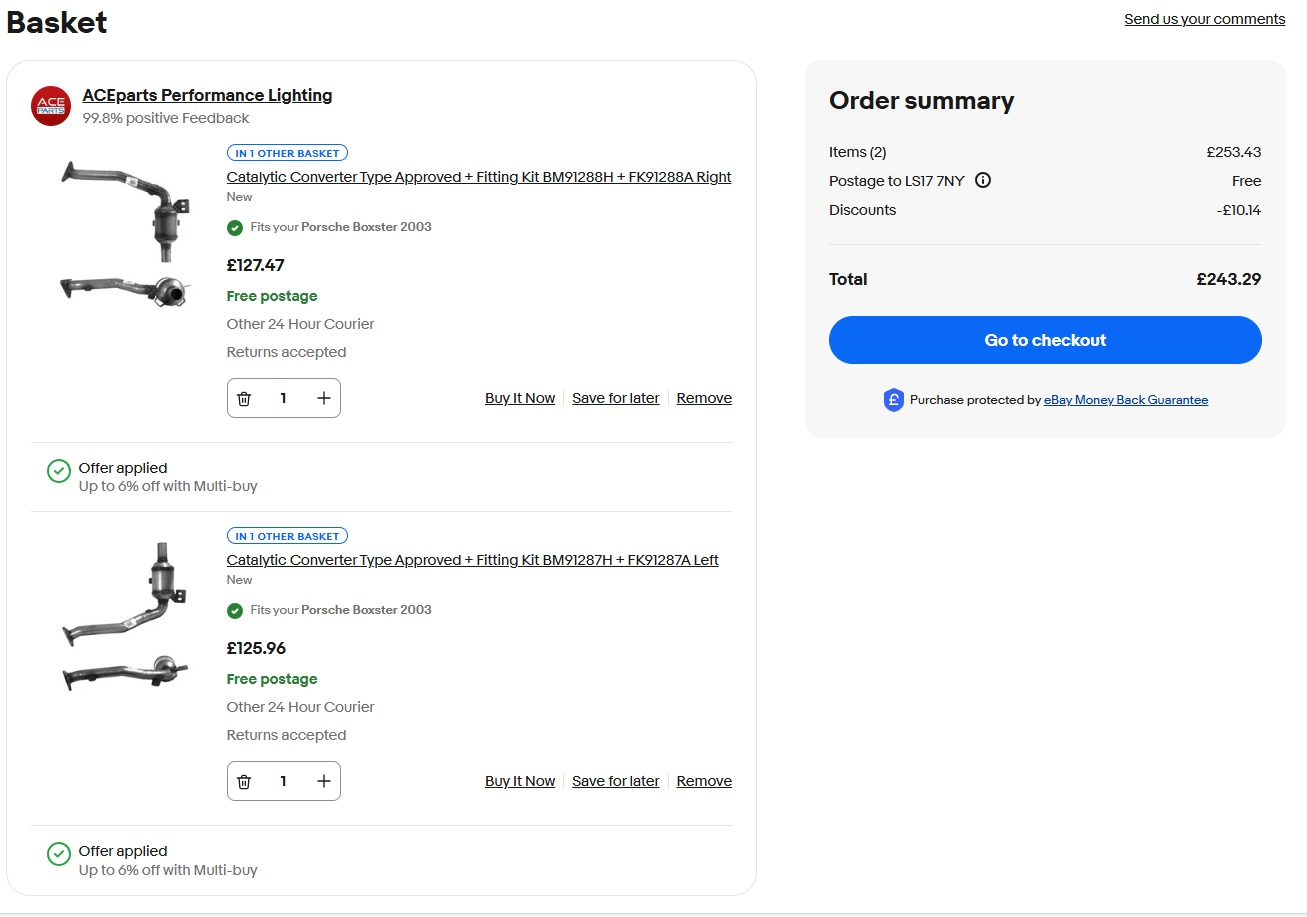The width and height of the screenshot is (1307, 917).
Task: Open the ACEparts Performance Lighting seller page
Action: pos(207,96)
